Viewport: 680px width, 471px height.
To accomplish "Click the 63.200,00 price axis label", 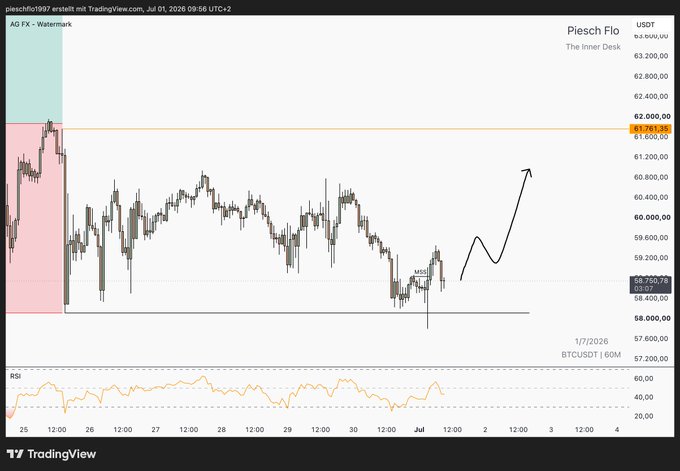I will (651, 56).
